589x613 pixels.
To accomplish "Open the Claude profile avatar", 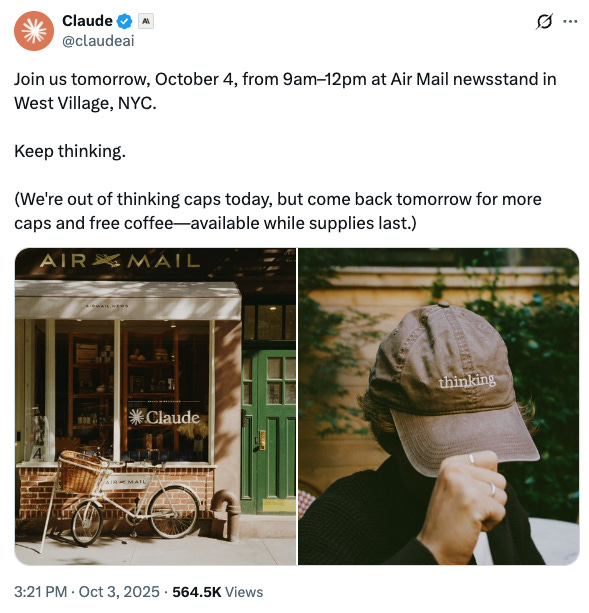I will 34,31.
